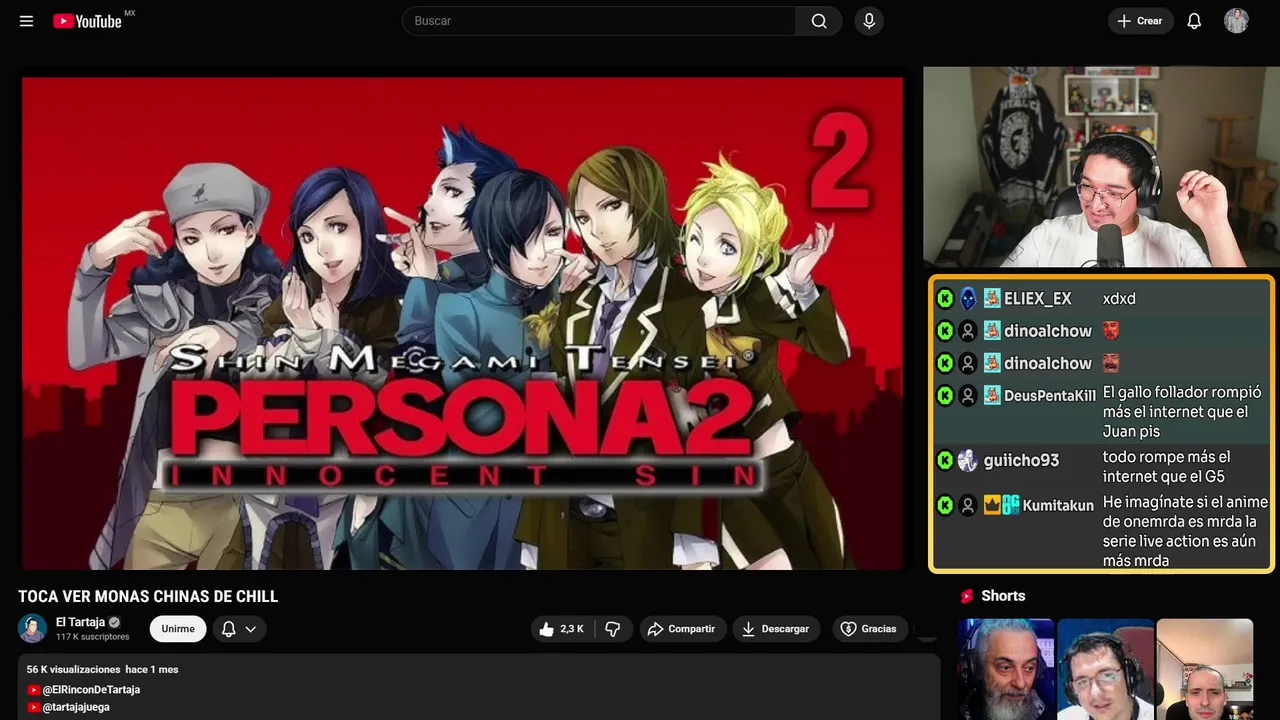
Task: Open the hamburger guide menu
Action: point(26,21)
